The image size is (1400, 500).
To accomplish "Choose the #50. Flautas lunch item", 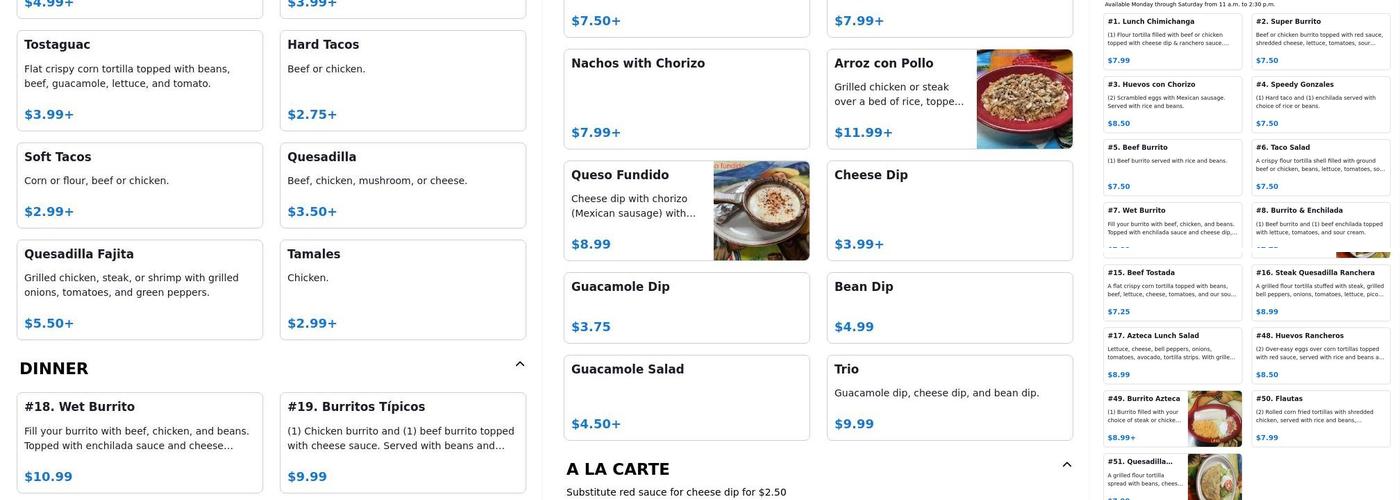I will click(1321, 418).
